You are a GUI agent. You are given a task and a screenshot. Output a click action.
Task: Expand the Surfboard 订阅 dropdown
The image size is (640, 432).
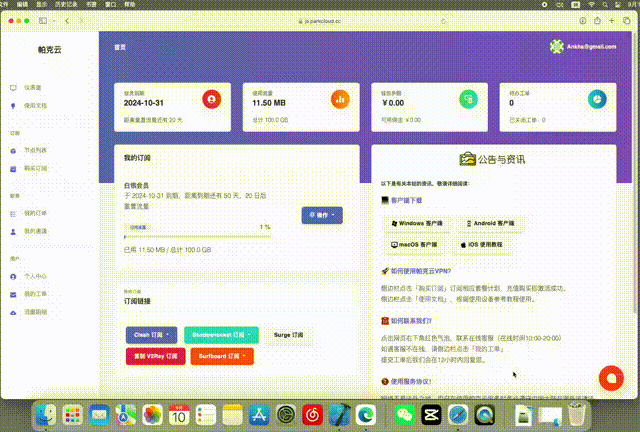(222, 355)
